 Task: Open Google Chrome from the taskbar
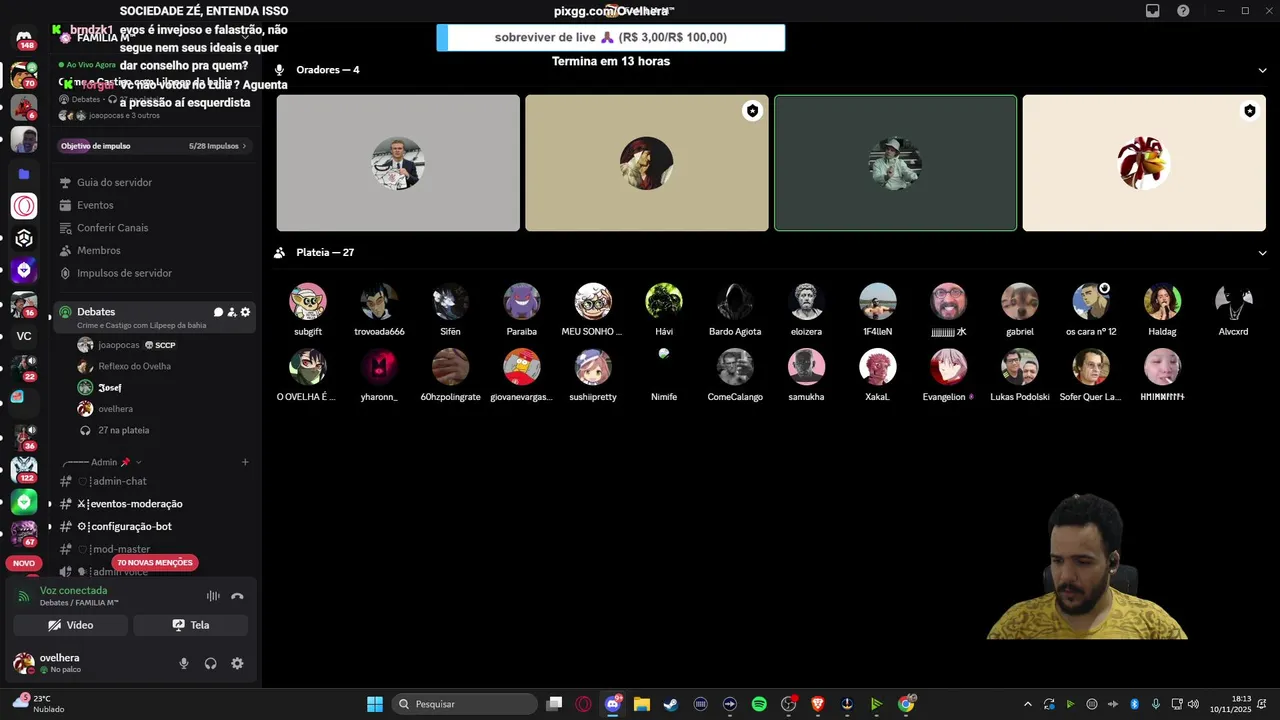(x=906, y=704)
